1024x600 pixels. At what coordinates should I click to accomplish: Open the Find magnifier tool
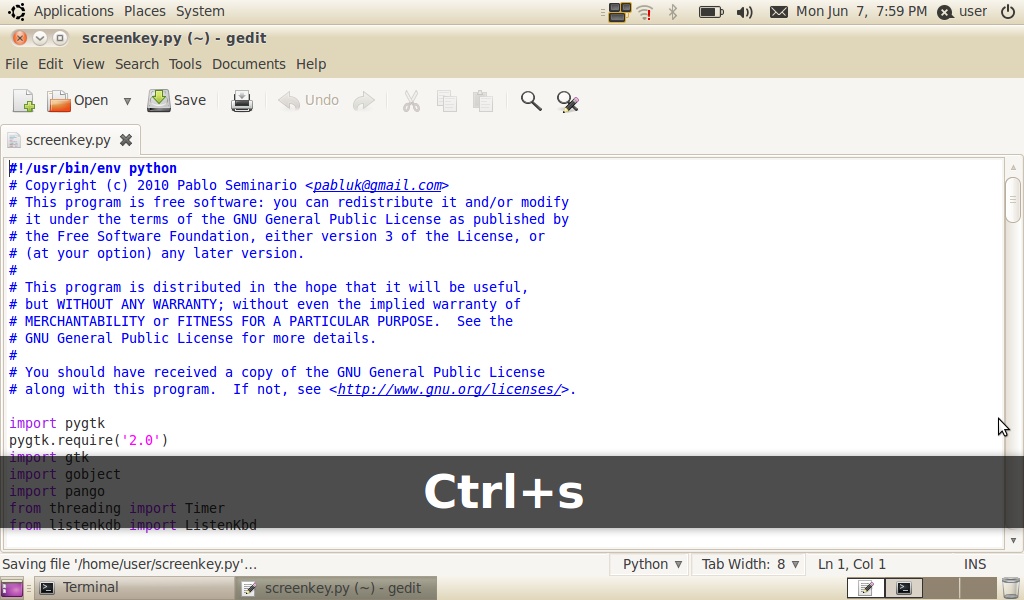click(x=531, y=101)
